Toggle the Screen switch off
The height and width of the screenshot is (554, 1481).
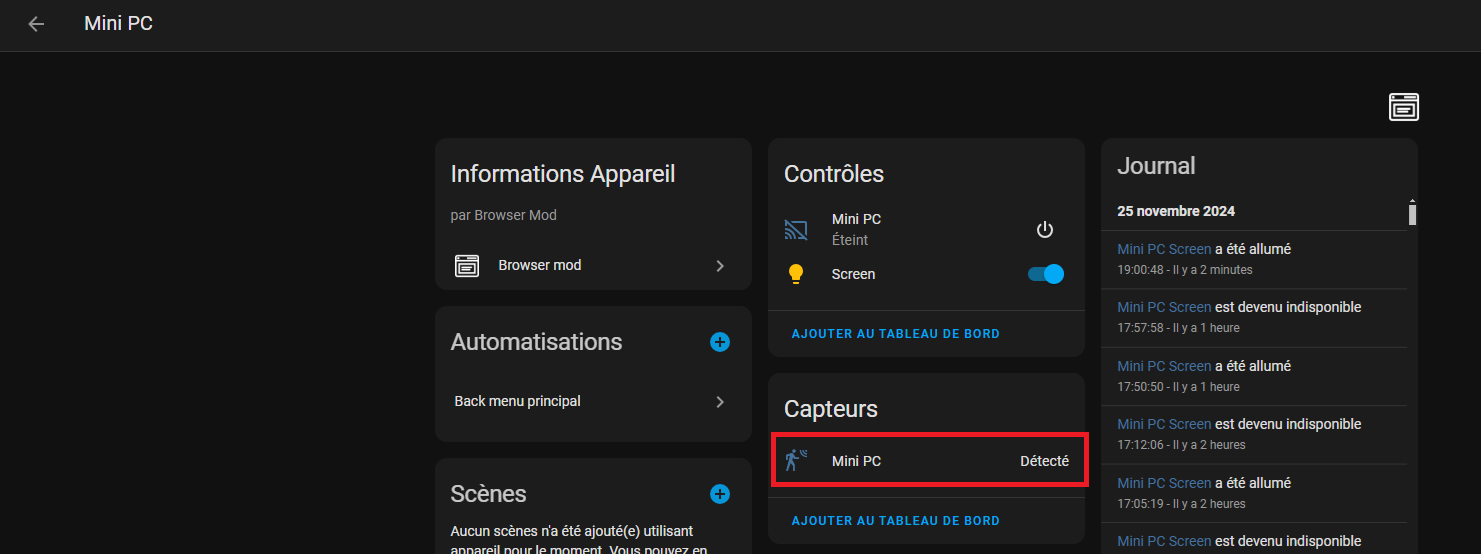click(1046, 274)
